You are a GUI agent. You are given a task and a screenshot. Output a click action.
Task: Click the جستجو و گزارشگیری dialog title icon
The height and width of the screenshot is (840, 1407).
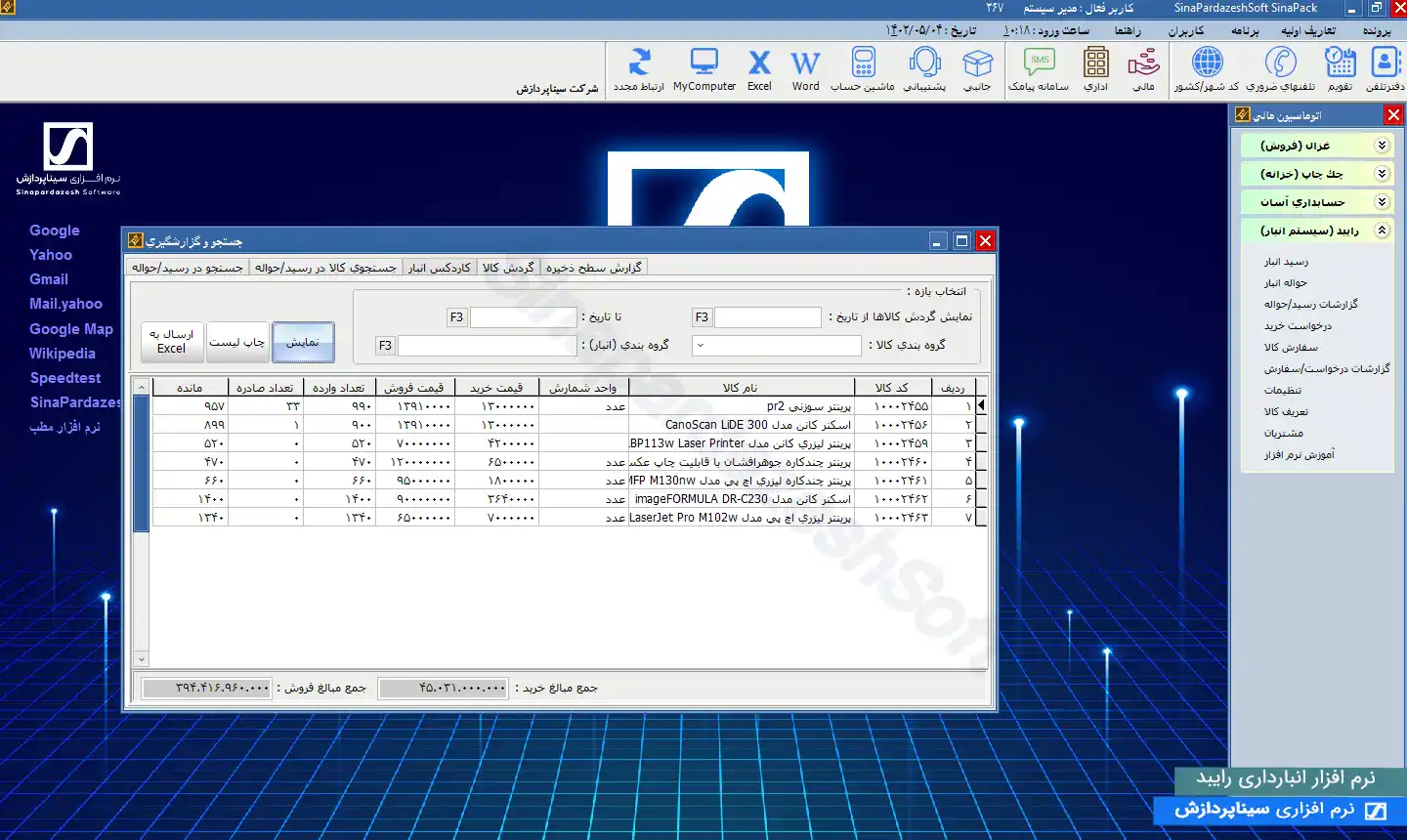(136, 240)
